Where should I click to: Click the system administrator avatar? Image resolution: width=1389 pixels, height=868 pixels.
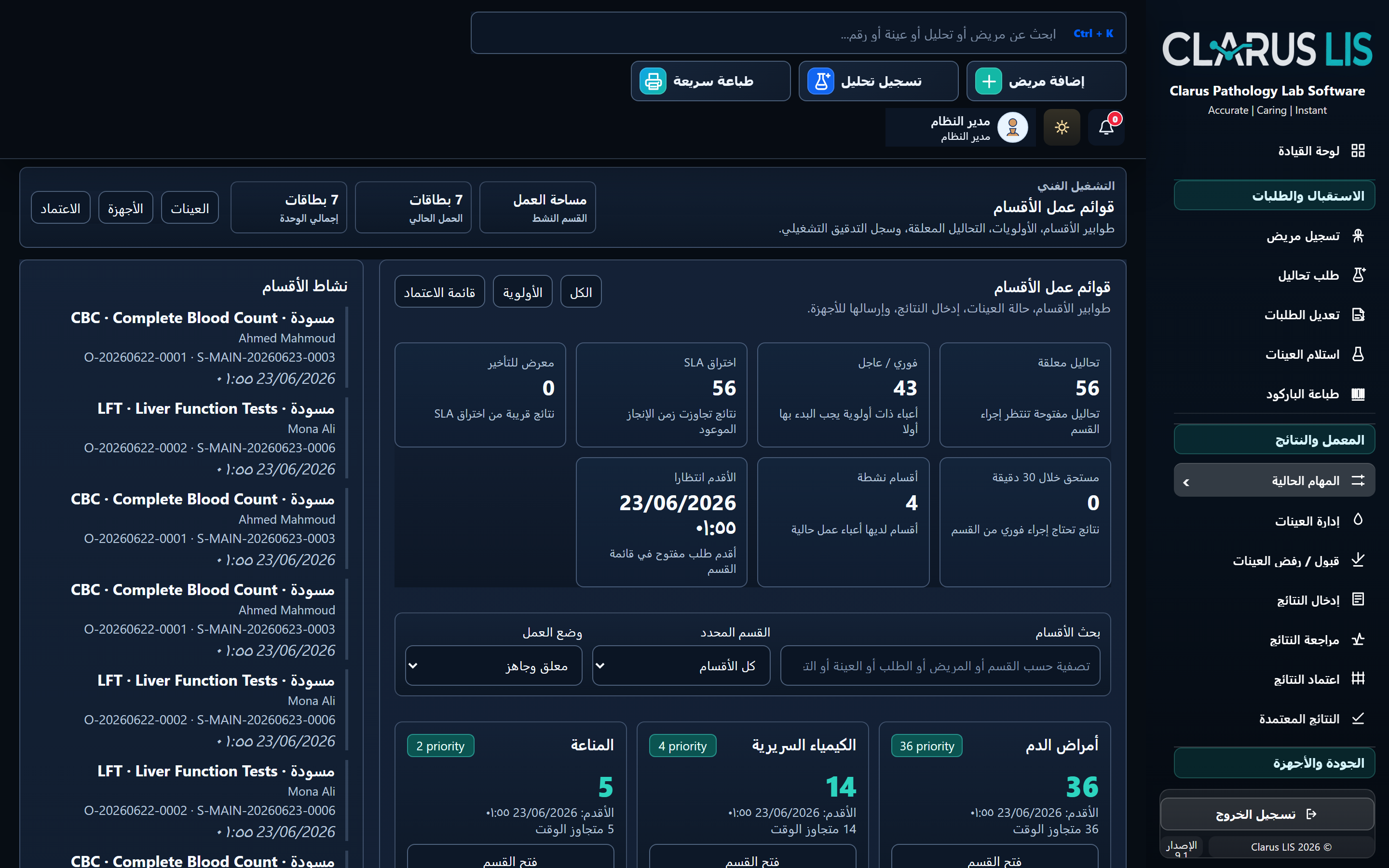coord(1012,127)
